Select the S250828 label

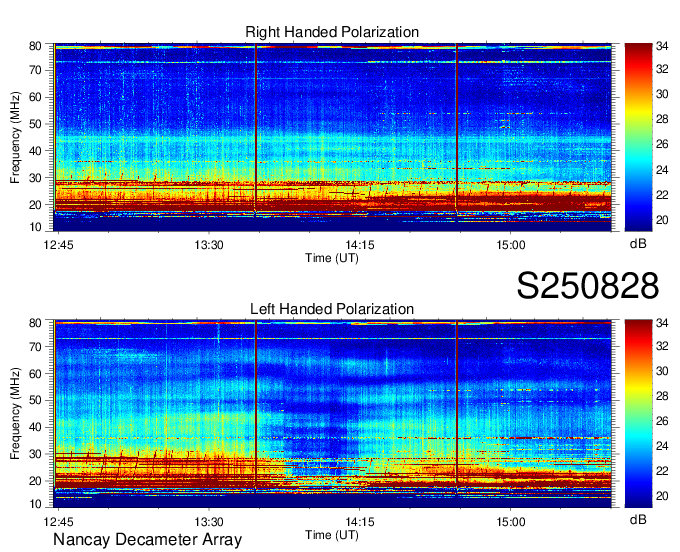pos(588,286)
